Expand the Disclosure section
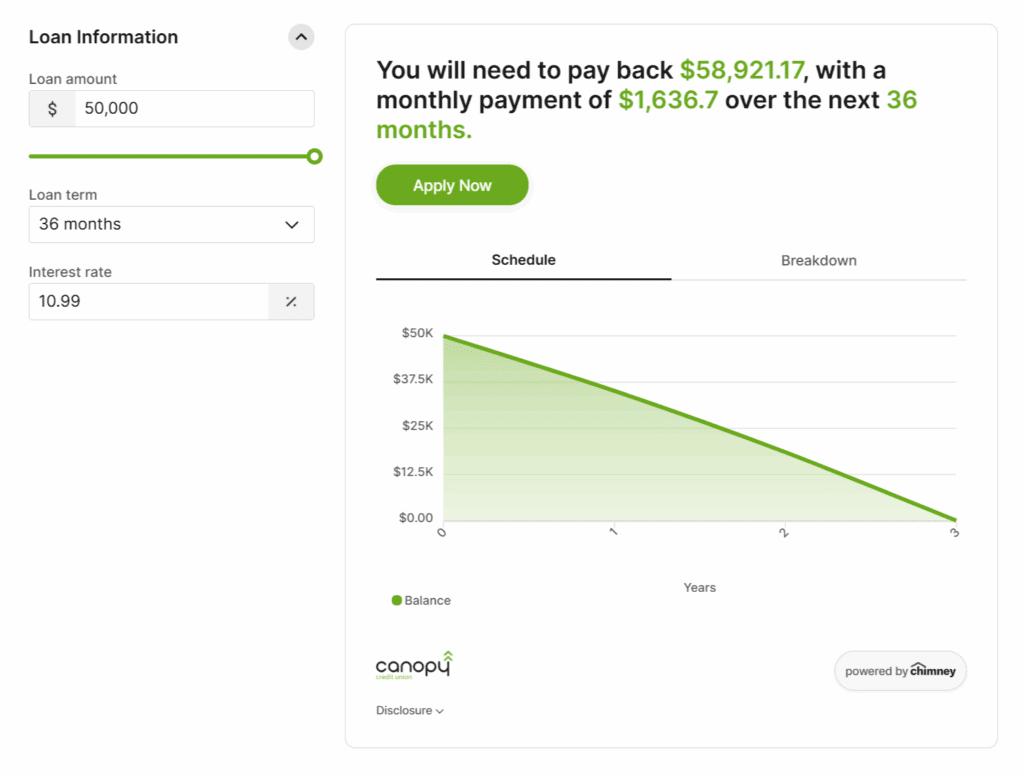Viewport: 1024px width, 776px height. [410, 711]
